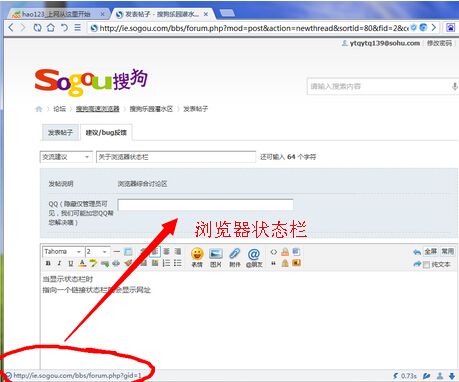Click the ytqytq139@sohu.com account link
The width and height of the screenshot is (459, 382).
(385, 43)
